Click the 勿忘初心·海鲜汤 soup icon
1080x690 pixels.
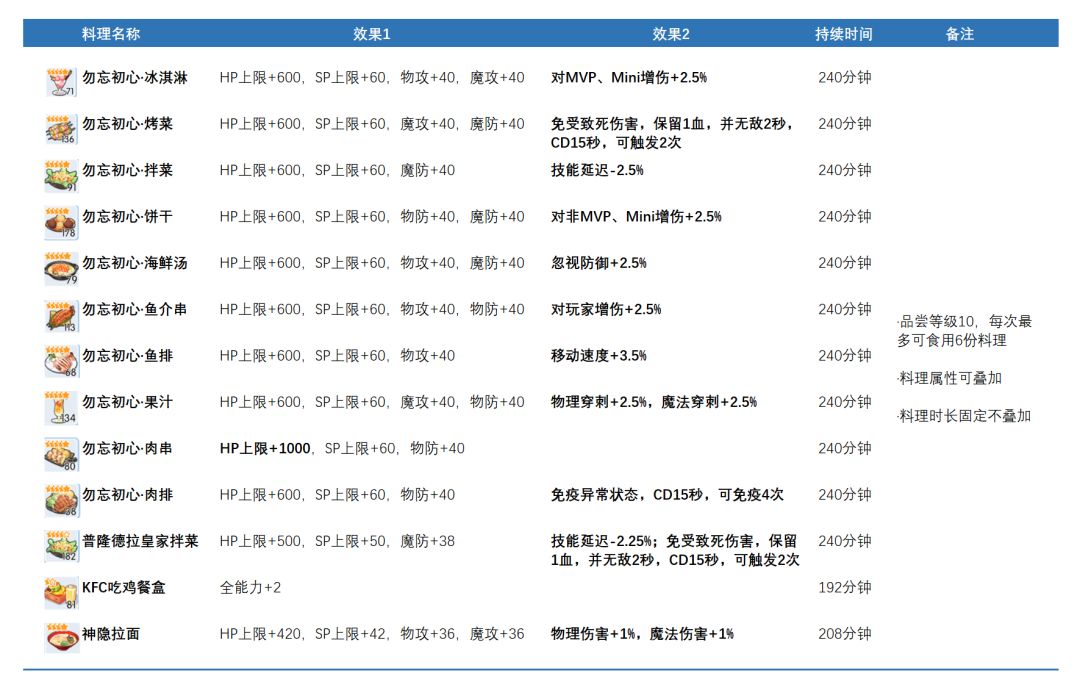pos(61,268)
